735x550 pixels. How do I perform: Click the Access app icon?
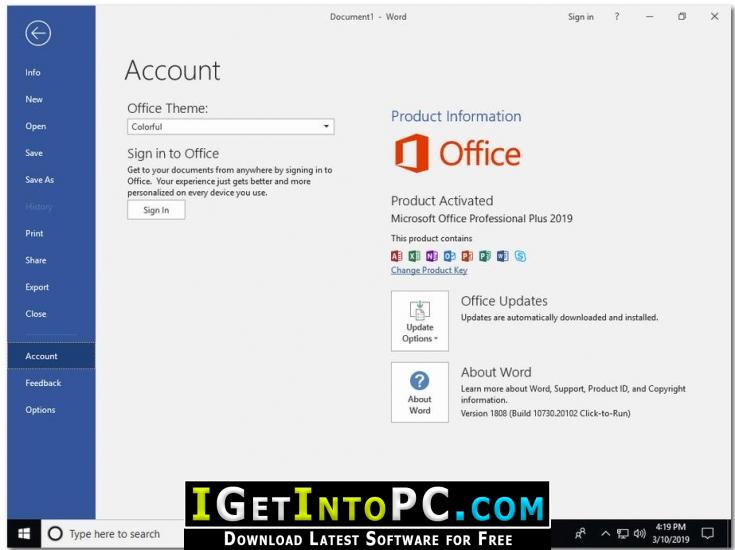(x=397, y=256)
